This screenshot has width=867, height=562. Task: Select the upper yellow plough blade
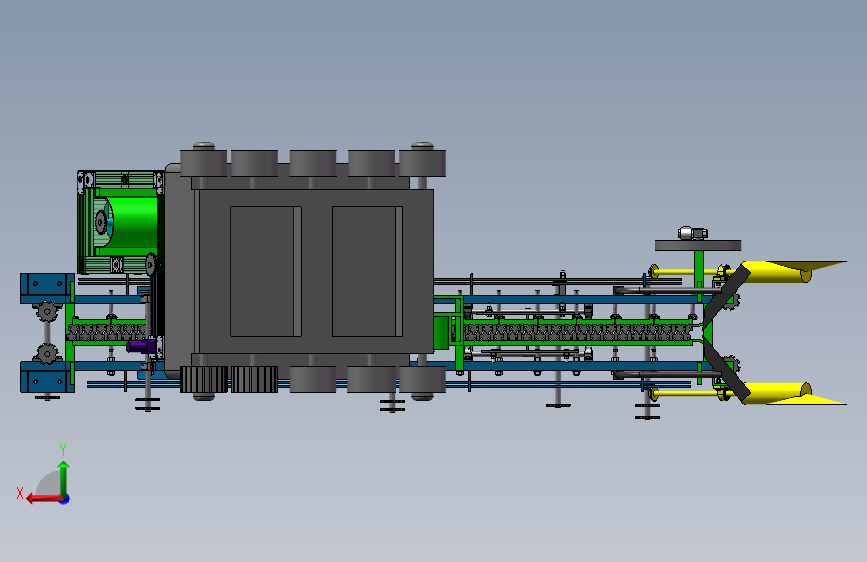[792, 271]
